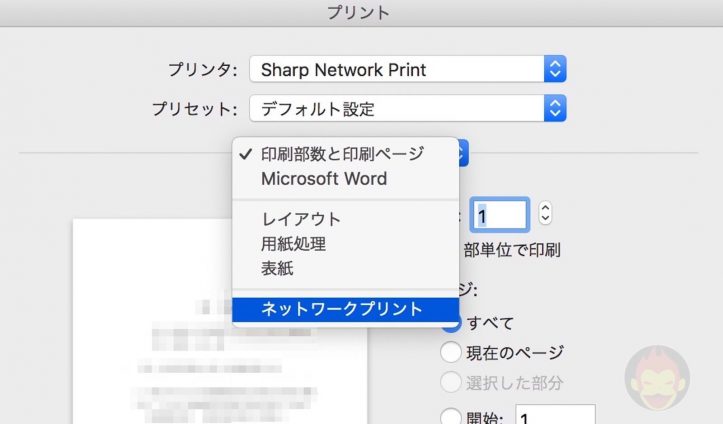Click the document preview page
723x424 pixels.
(x=219, y=322)
